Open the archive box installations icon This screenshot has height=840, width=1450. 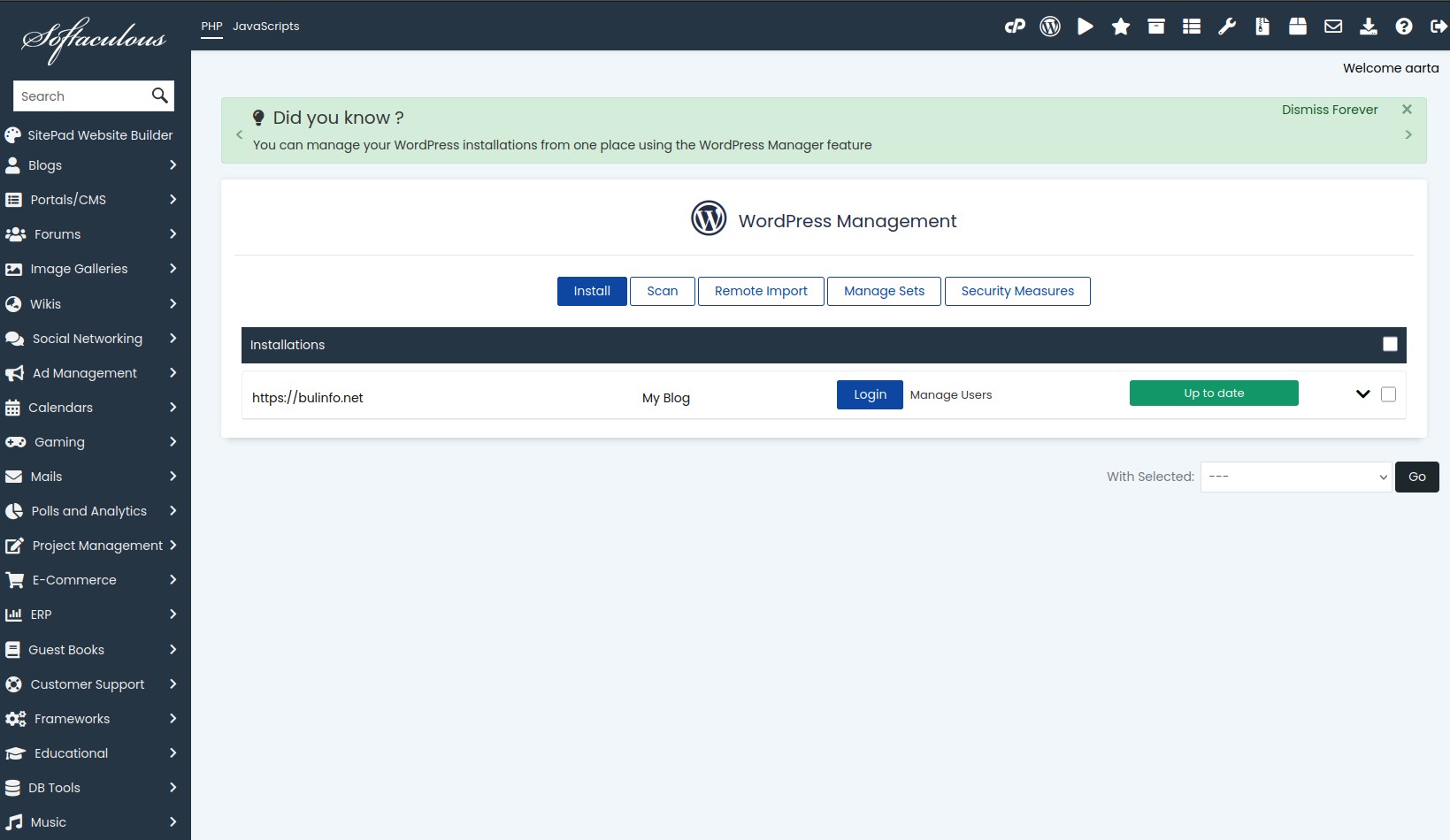[1156, 27]
